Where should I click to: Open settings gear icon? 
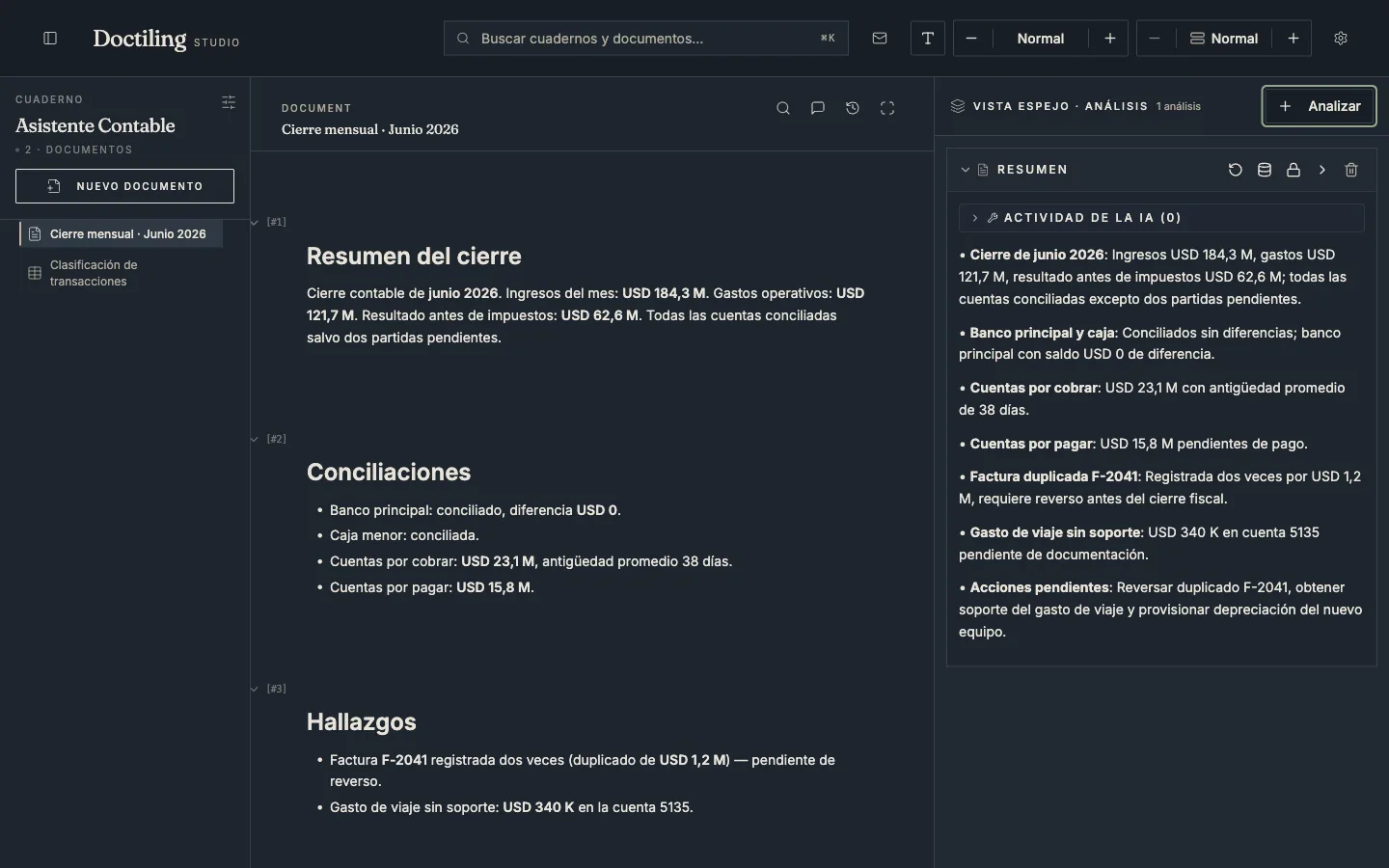[1341, 39]
